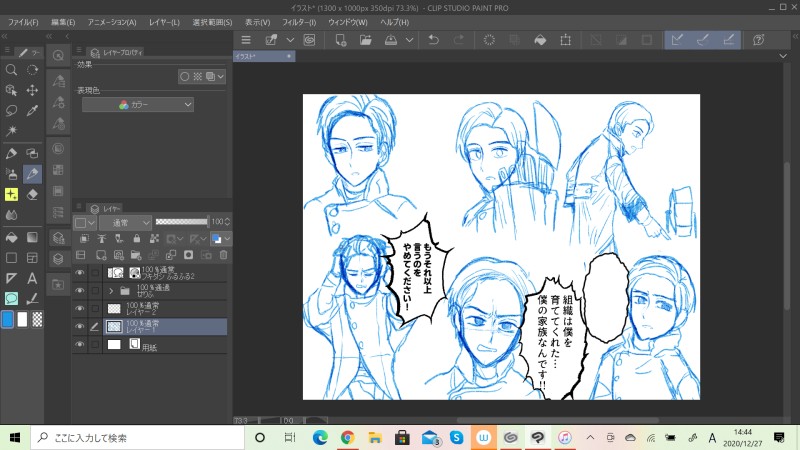Click the blue main color swatch

pyautogui.click(x=8, y=320)
